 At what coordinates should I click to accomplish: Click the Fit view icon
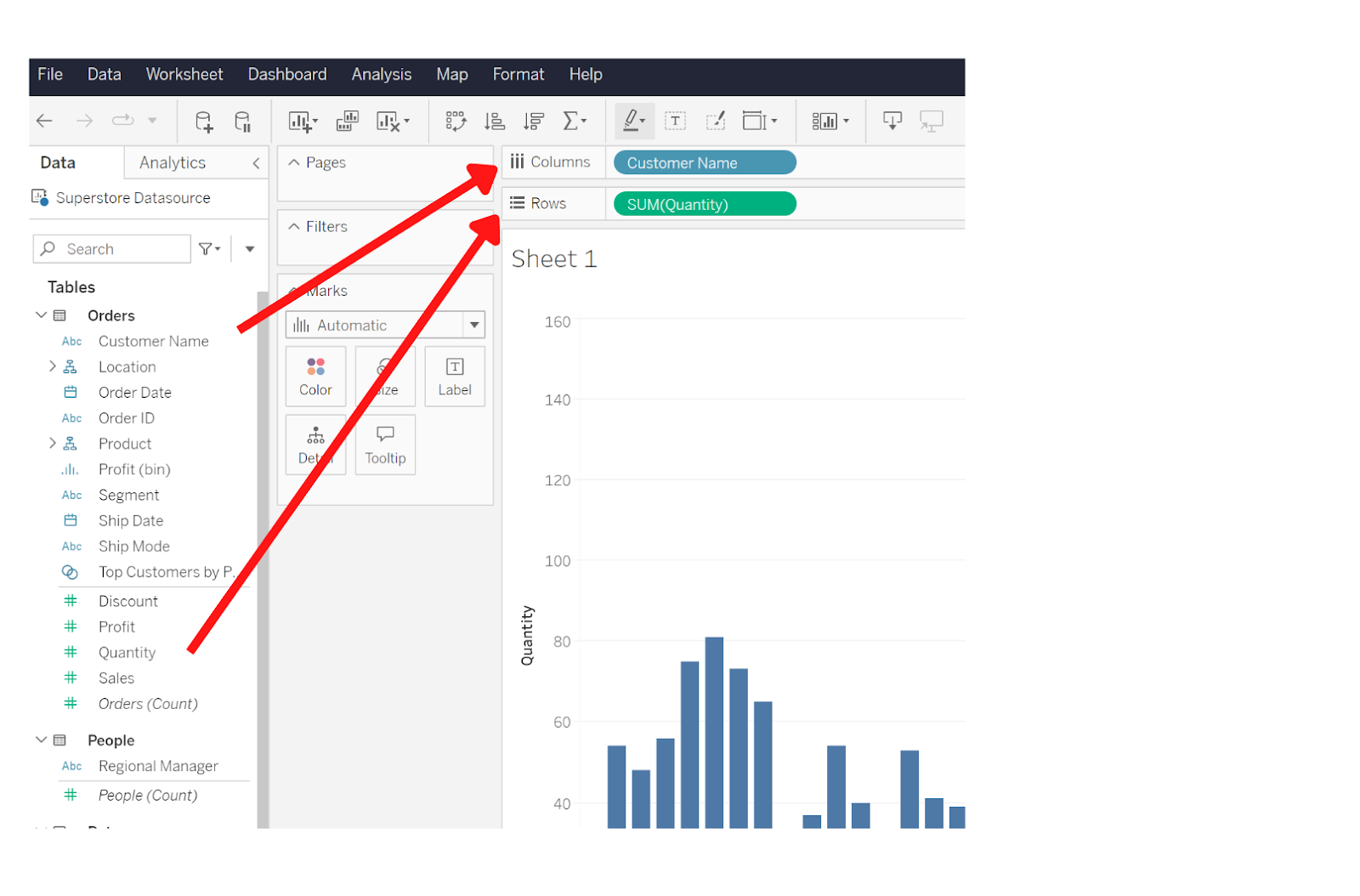pyautogui.click(x=754, y=121)
